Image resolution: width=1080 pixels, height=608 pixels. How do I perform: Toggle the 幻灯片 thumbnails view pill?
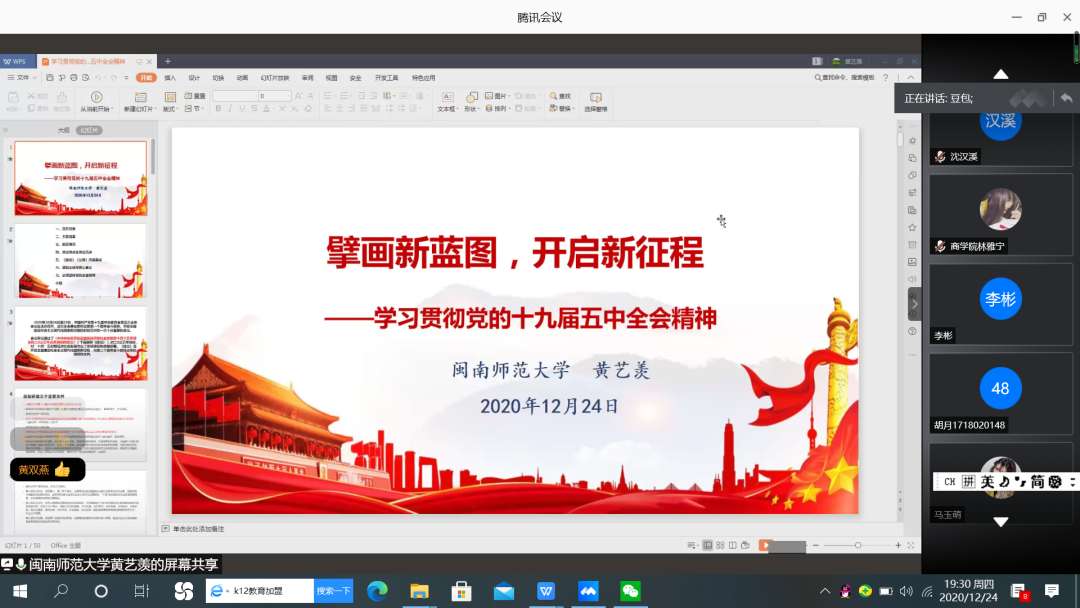[89, 130]
